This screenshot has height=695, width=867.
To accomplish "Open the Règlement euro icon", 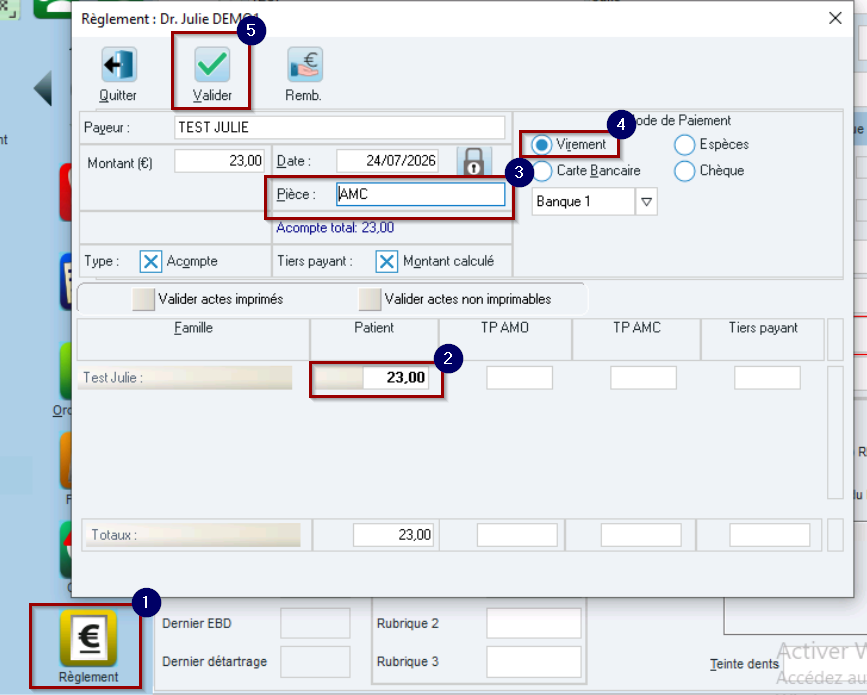I will click(88, 637).
